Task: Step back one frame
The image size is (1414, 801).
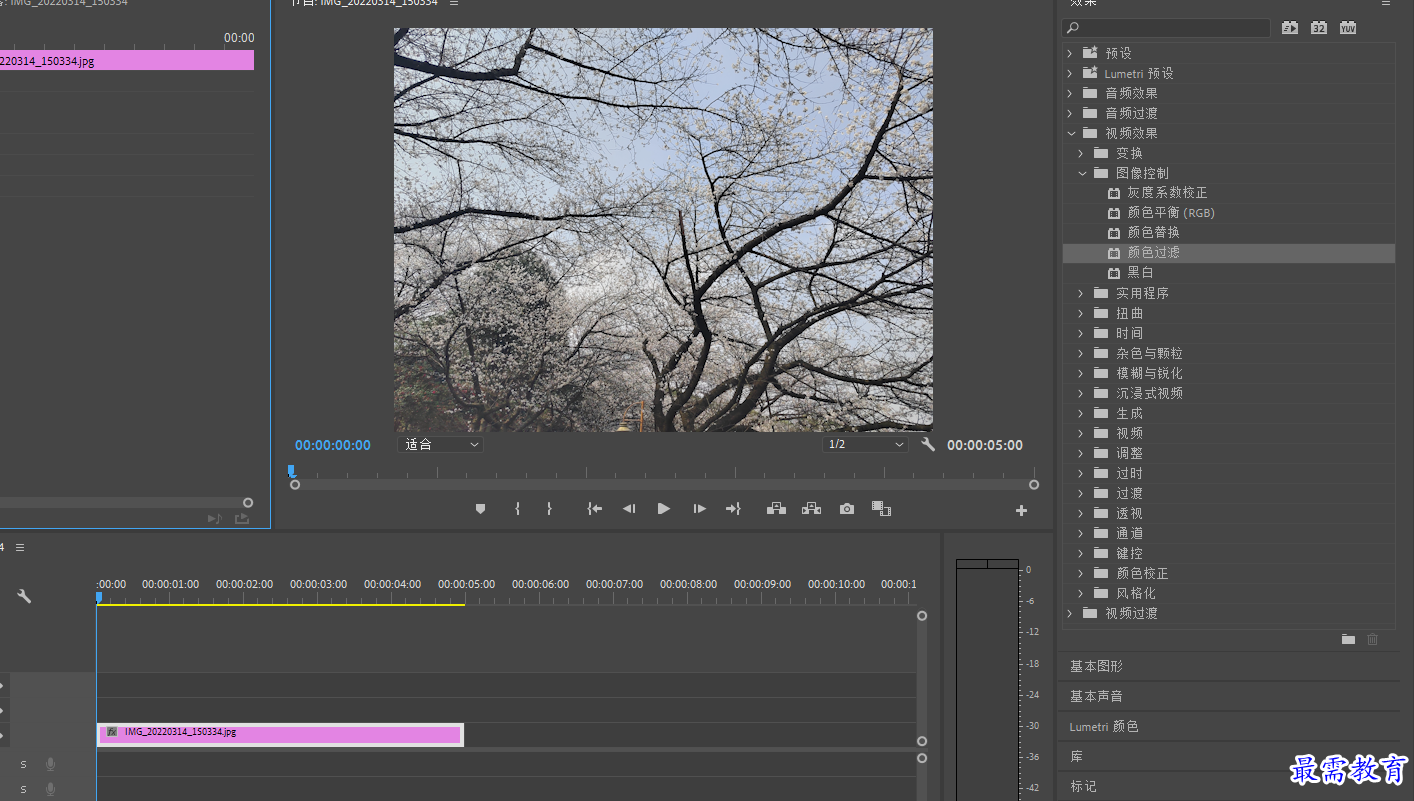Action: [629, 509]
